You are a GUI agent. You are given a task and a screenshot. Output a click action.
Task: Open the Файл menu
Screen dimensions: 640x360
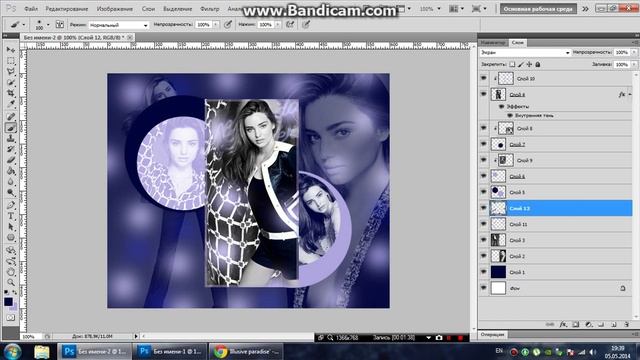pos(31,9)
